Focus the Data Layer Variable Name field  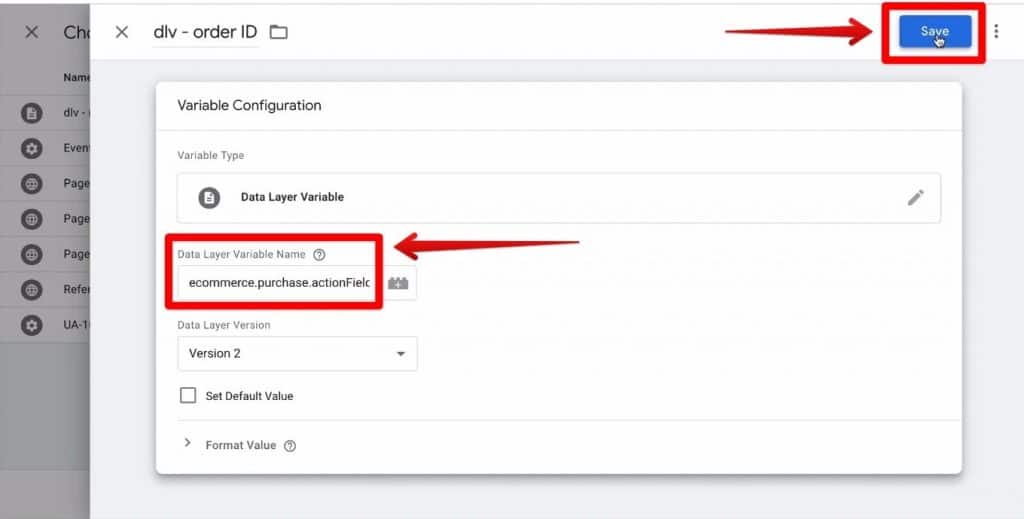[x=278, y=283]
